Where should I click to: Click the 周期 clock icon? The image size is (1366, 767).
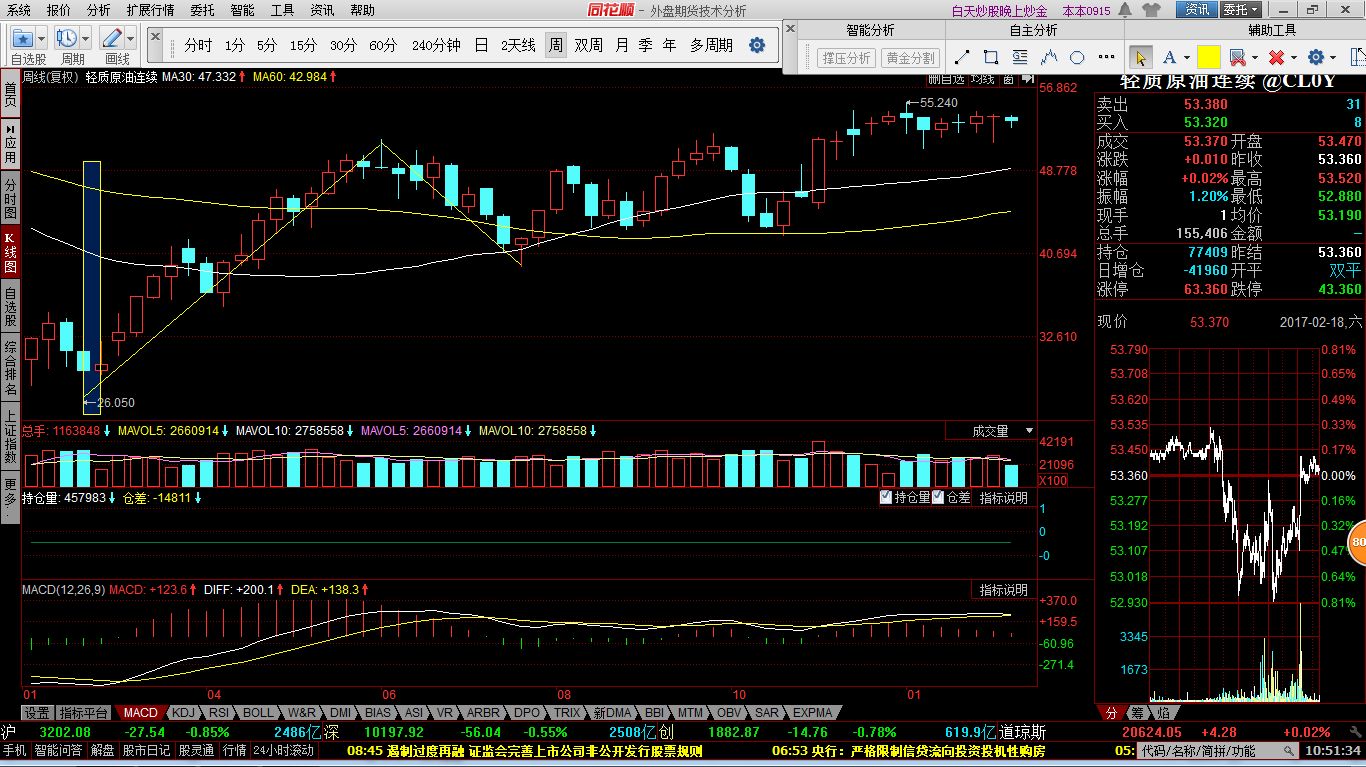(67, 38)
